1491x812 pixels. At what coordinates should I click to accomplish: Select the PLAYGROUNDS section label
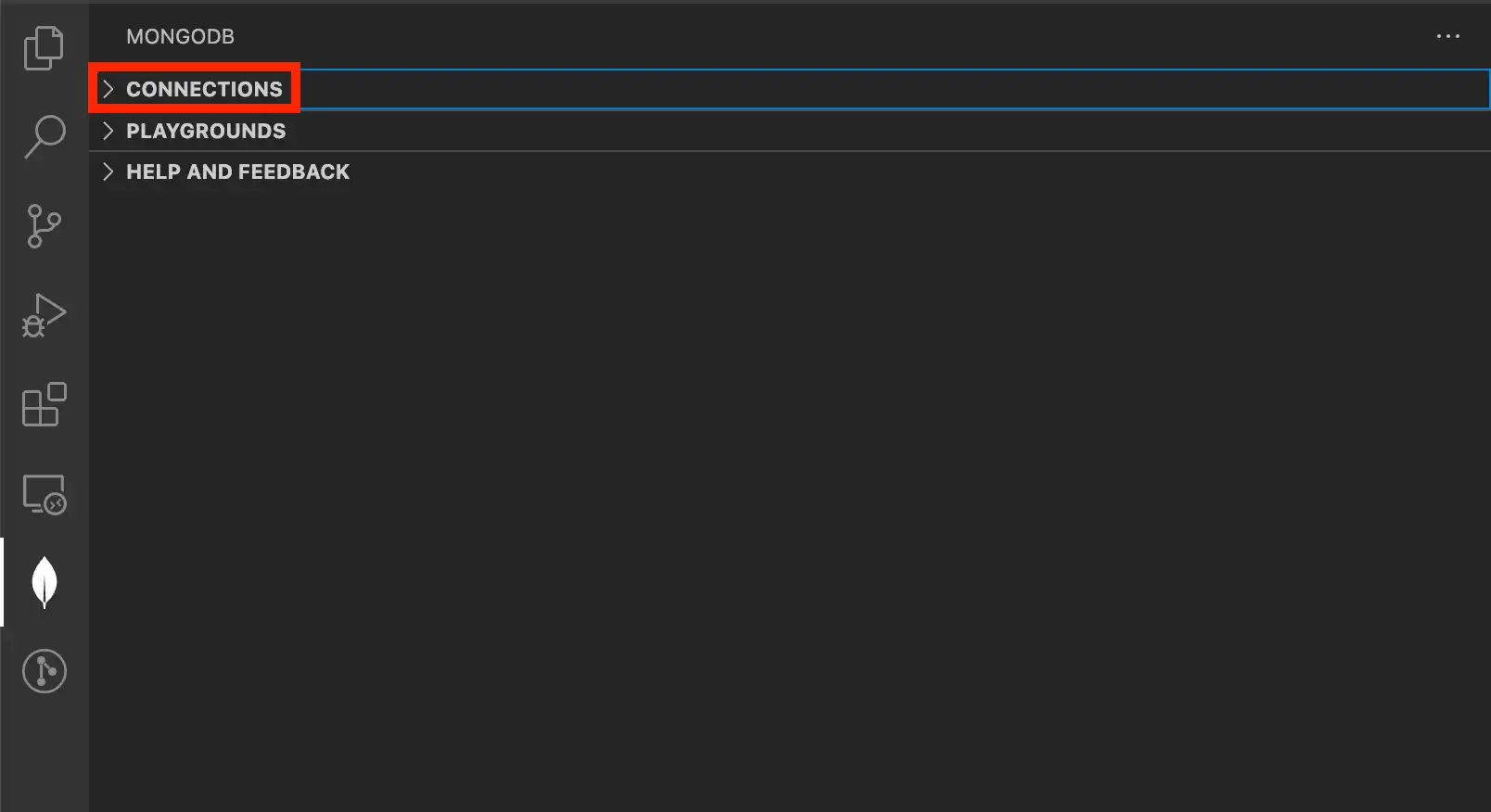(206, 131)
